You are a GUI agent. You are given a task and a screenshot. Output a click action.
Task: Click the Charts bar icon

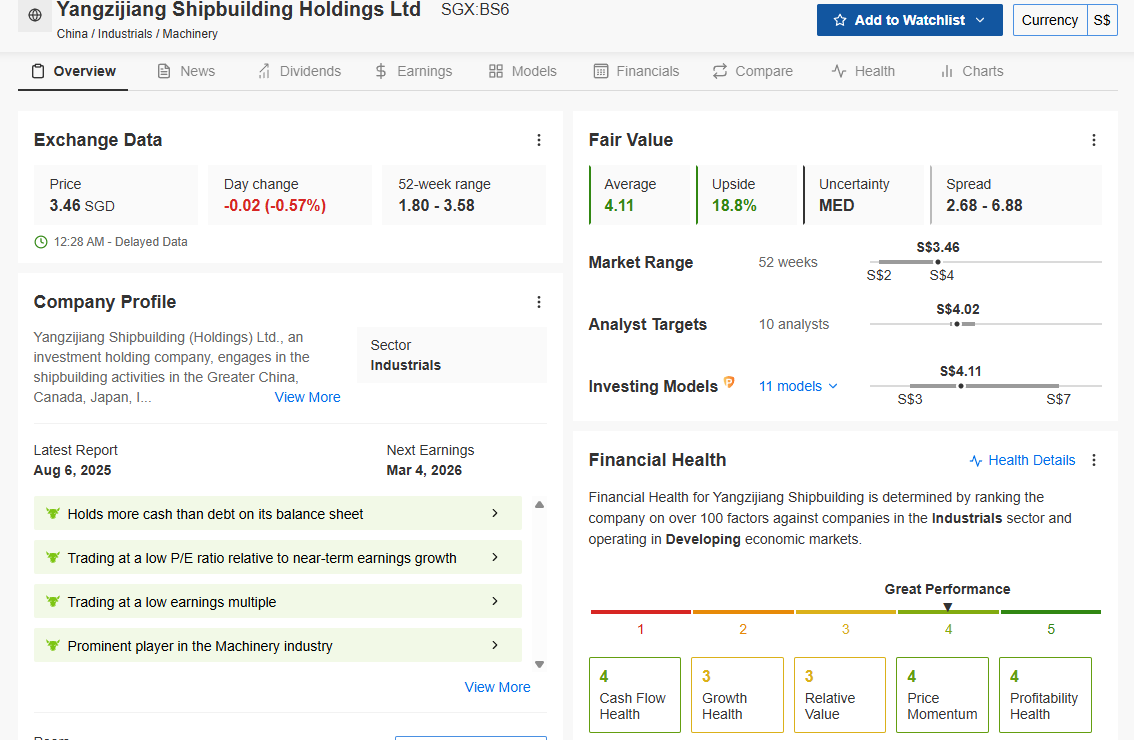click(947, 71)
